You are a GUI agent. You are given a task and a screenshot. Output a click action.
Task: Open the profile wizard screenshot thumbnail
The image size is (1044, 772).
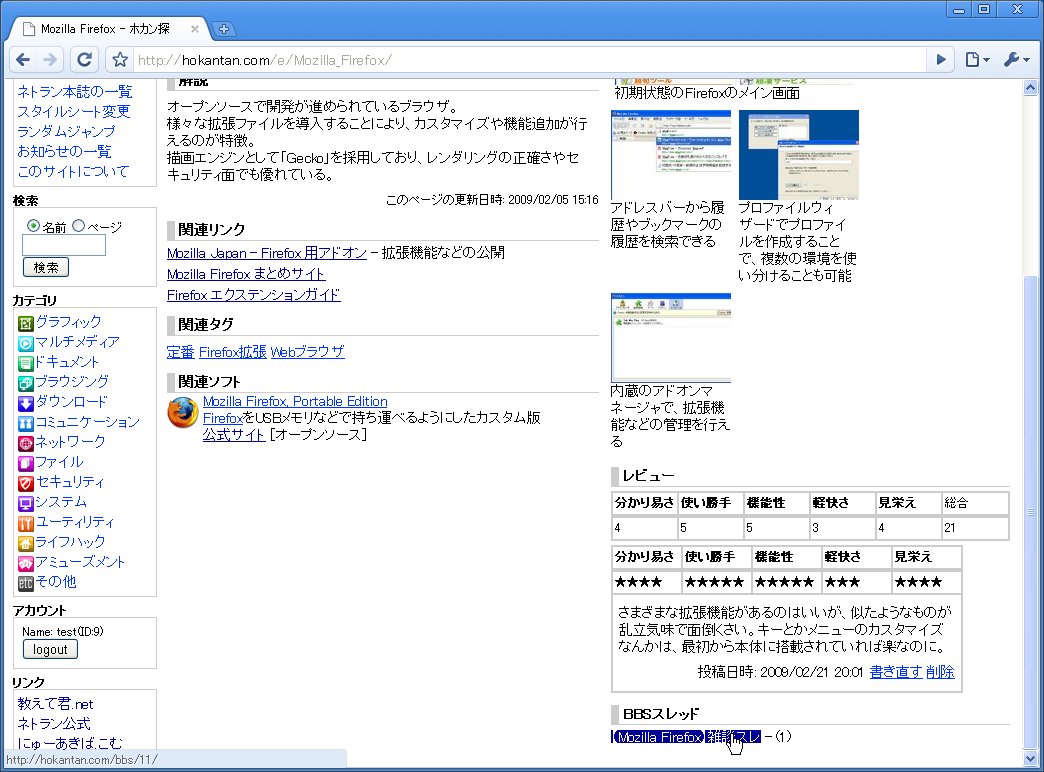click(798, 155)
